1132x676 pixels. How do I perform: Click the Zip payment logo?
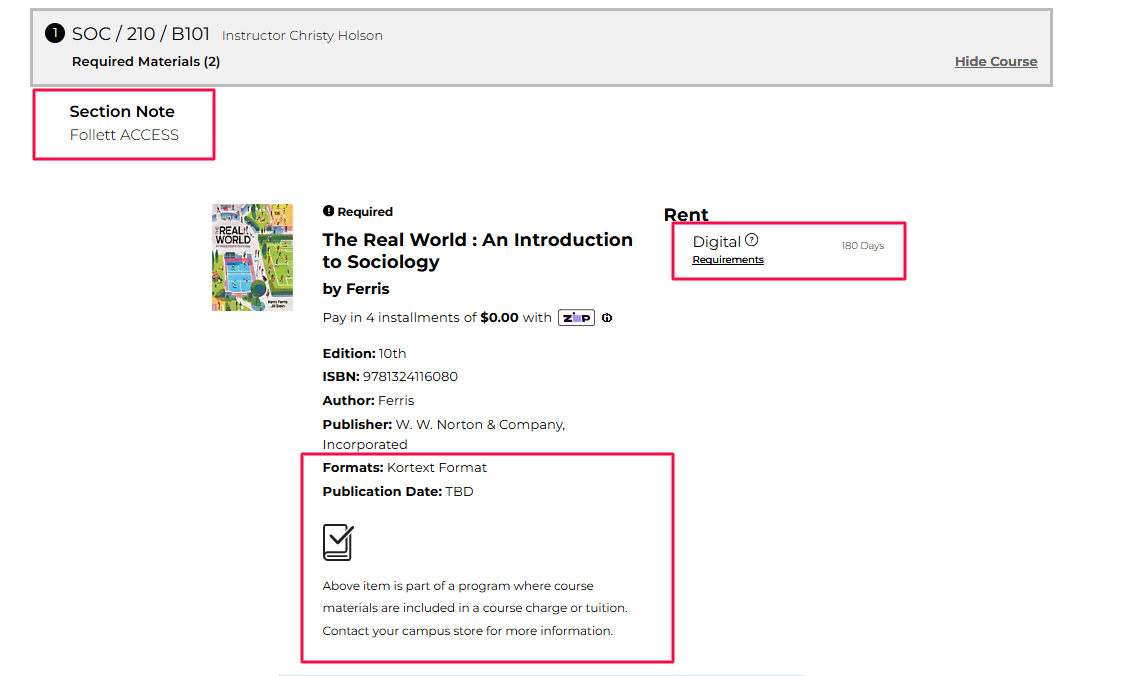[576, 318]
